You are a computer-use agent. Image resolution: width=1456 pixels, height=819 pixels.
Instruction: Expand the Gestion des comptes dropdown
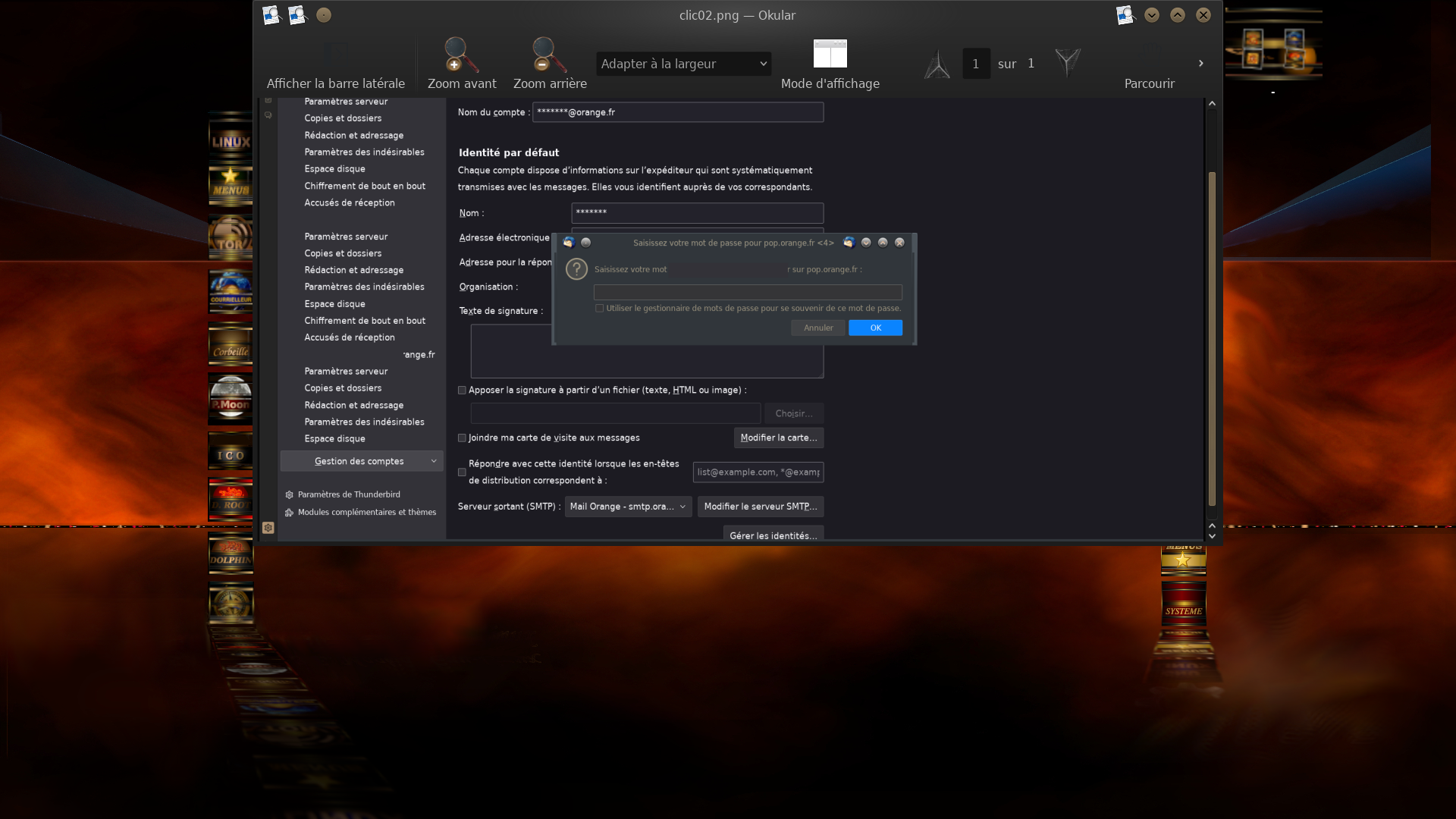(362, 461)
